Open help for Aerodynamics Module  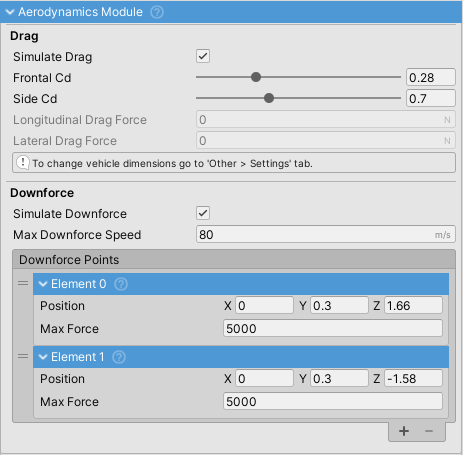pyautogui.click(x=157, y=12)
